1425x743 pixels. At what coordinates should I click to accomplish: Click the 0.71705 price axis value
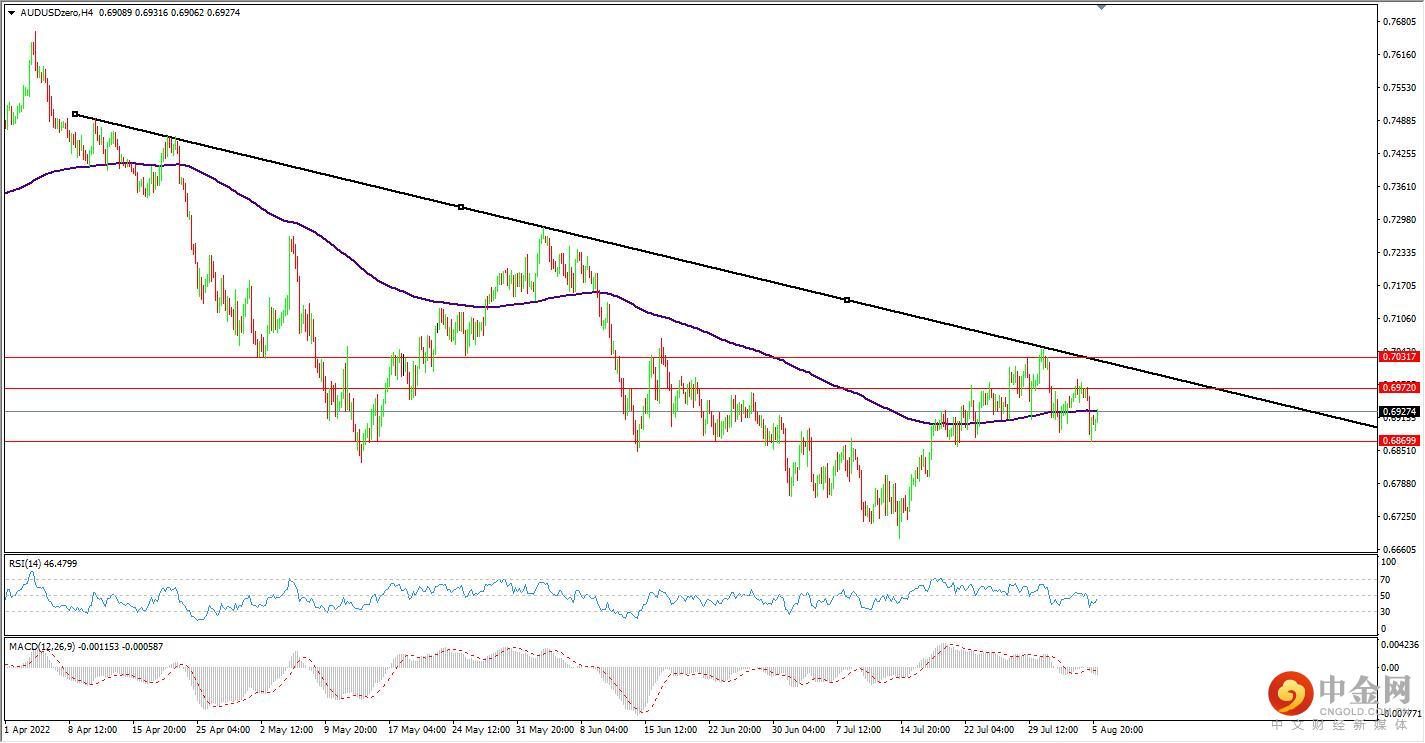pyautogui.click(x=1399, y=286)
